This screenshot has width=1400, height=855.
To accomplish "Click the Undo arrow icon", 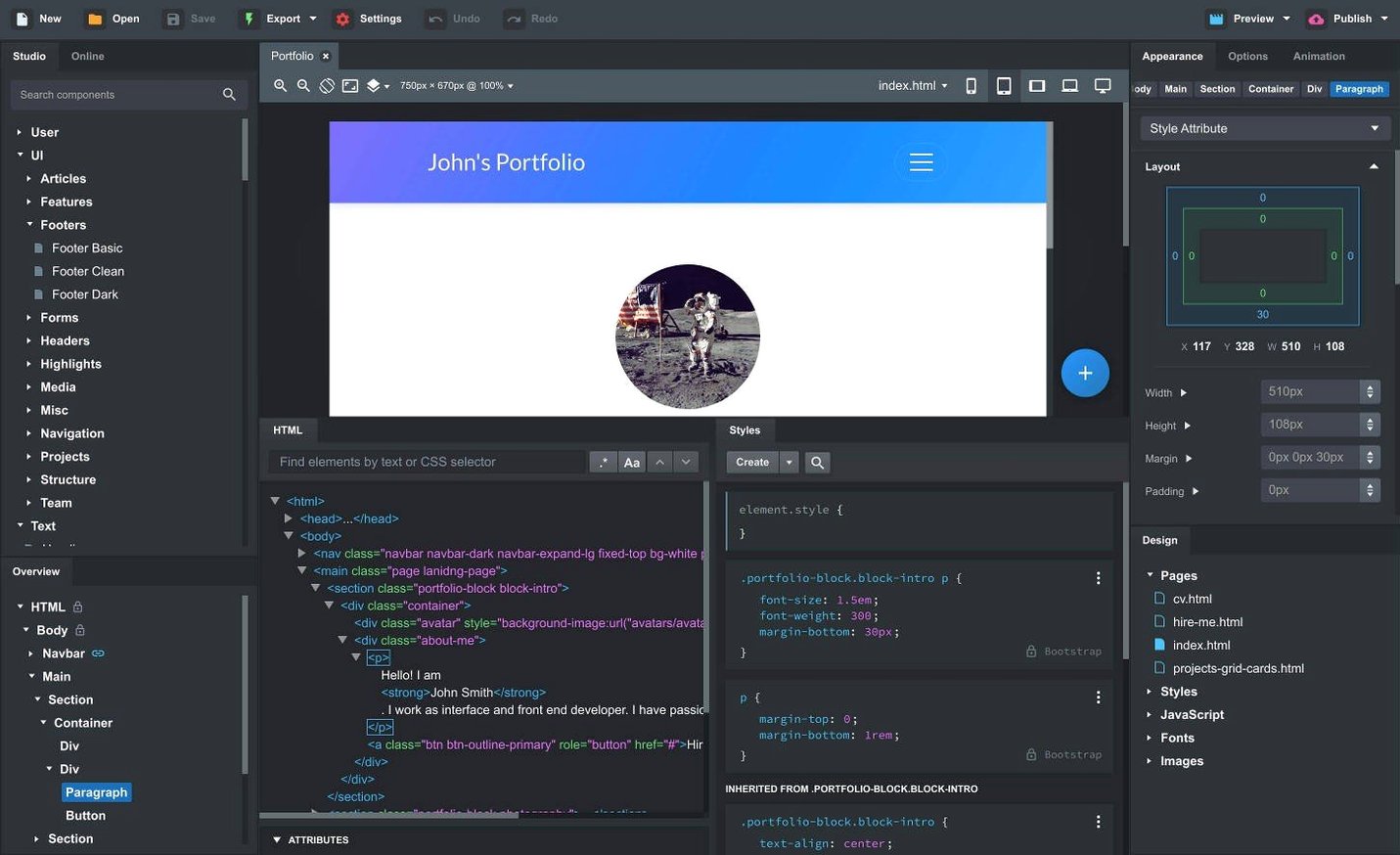I will coord(435,19).
